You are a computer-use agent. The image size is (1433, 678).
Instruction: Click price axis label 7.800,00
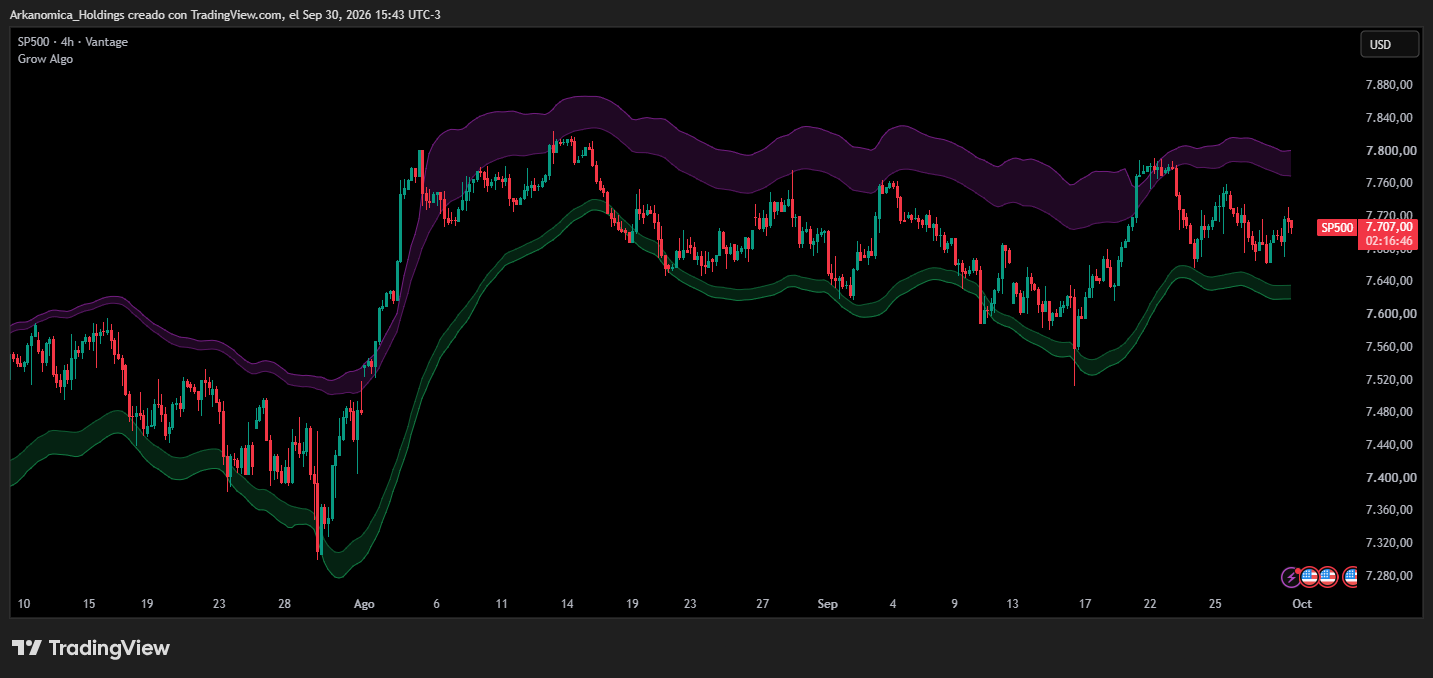pyautogui.click(x=1390, y=151)
